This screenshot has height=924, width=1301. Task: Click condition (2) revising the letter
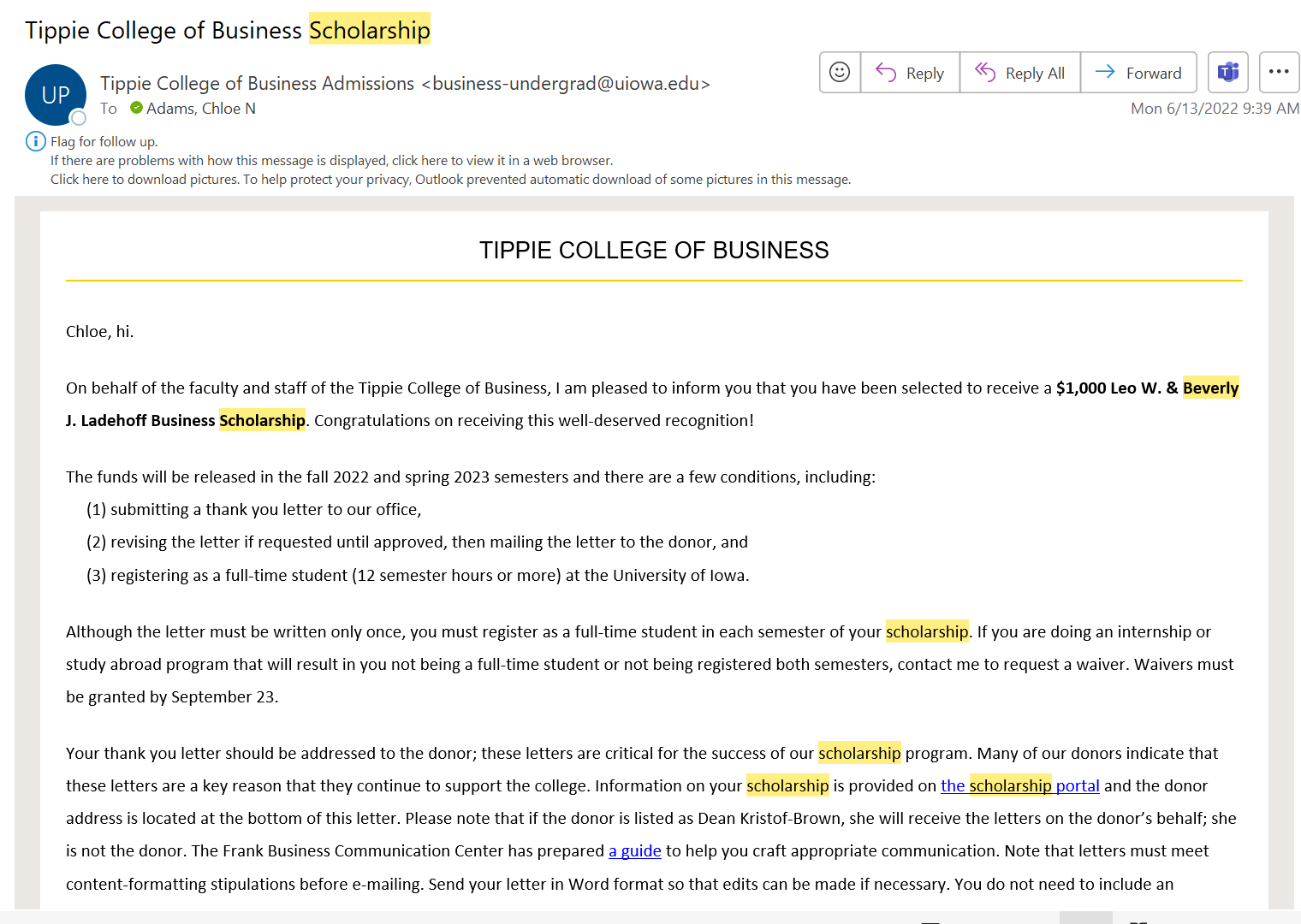pos(418,542)
